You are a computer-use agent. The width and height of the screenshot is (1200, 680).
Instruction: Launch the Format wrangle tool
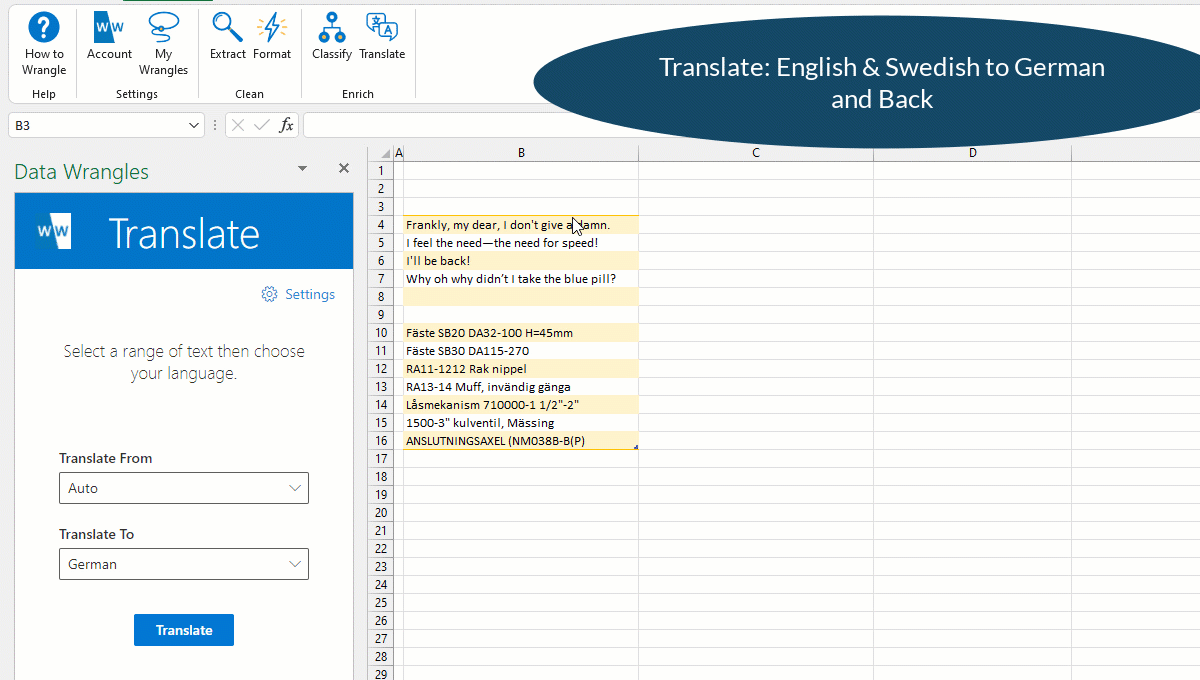(272, 37)
